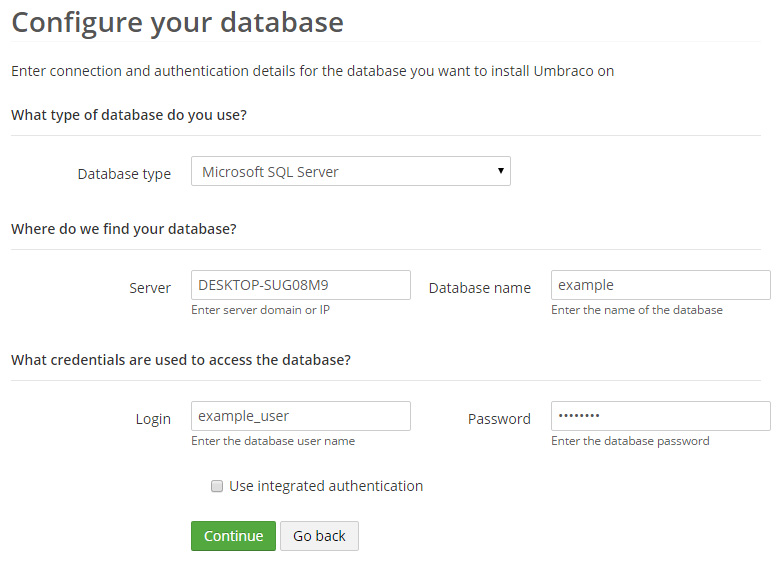Click the 'Enter the name of the database' hint
Viewport: 781px width, 566px height.
point(636,310)
